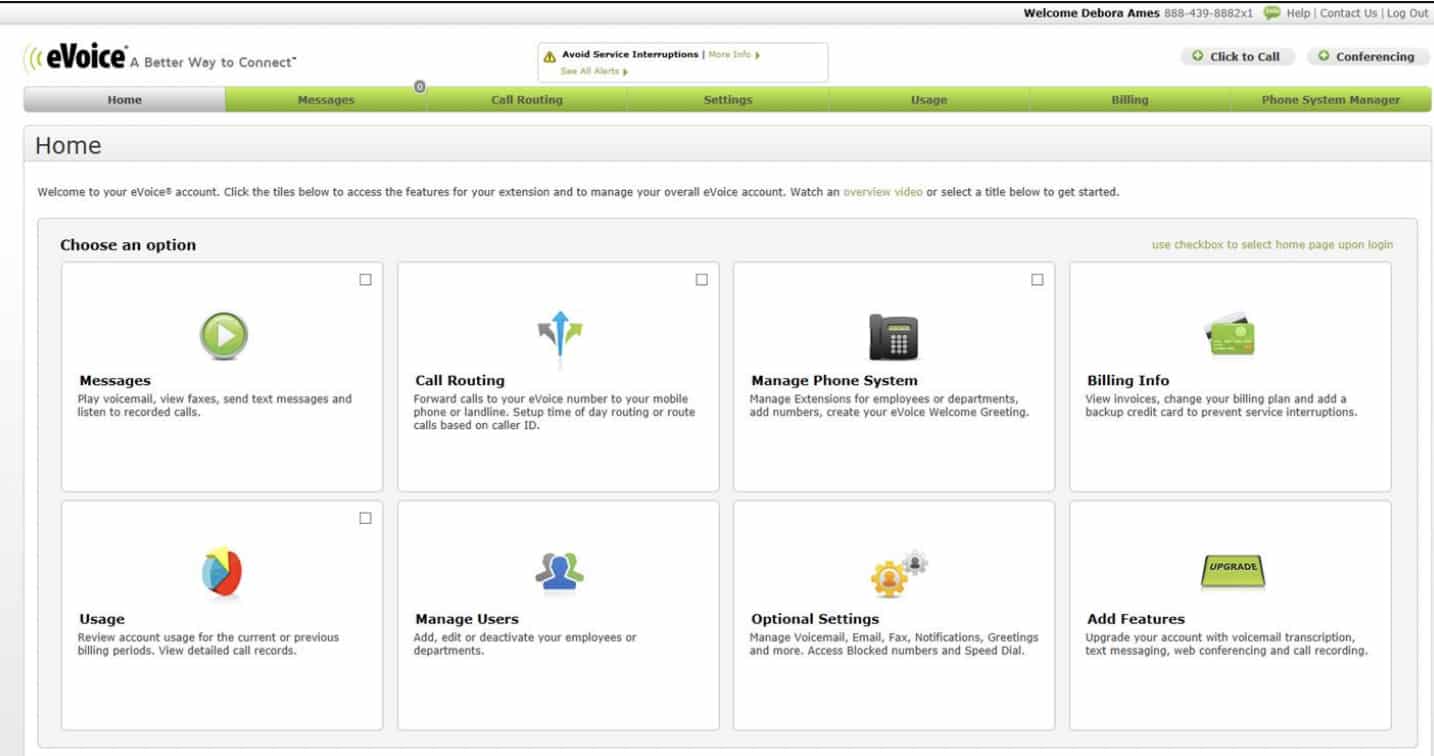This screenshot has width=1434, height=756.
Task: Open the Contact Us link
Action: tap(1348, 13)
